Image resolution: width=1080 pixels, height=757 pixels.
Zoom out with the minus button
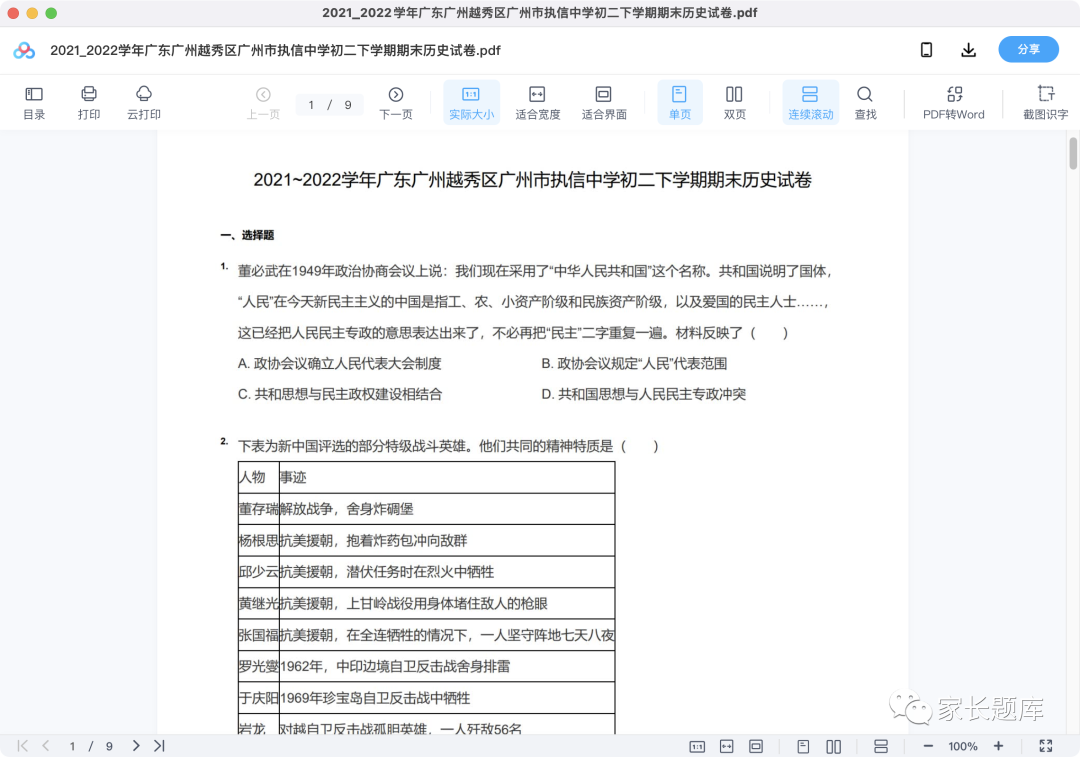pyautogui.click(x=928, y=746)
